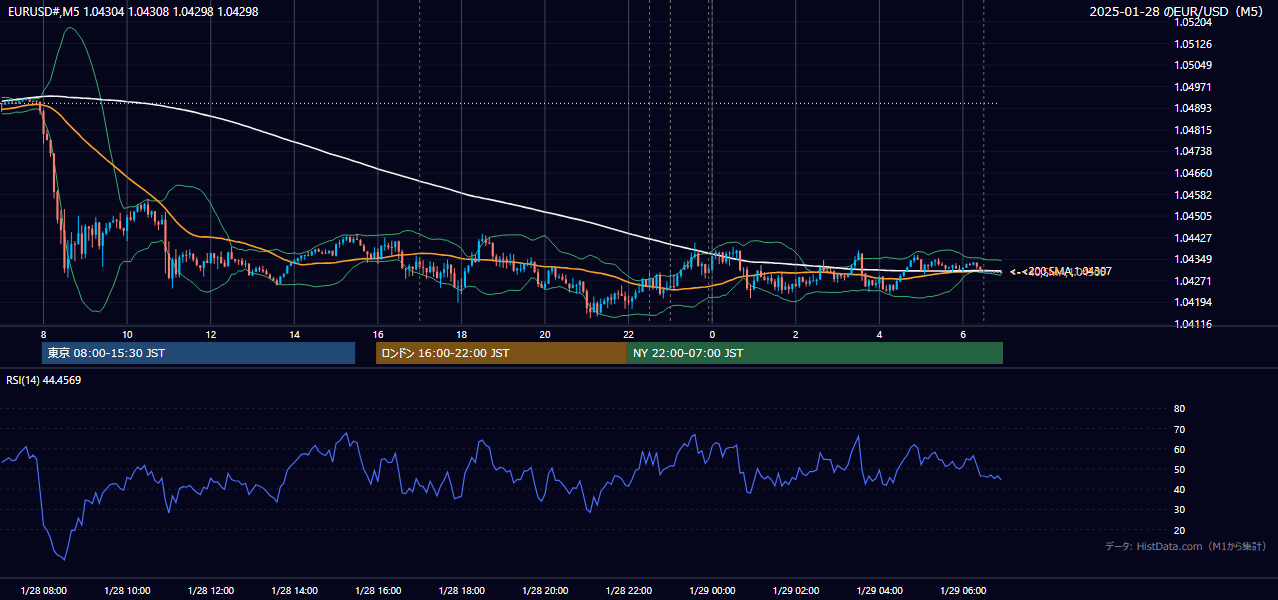The image size is (1278, 600).
Task: Click price axis value 1.05204
Action: 1193,22
